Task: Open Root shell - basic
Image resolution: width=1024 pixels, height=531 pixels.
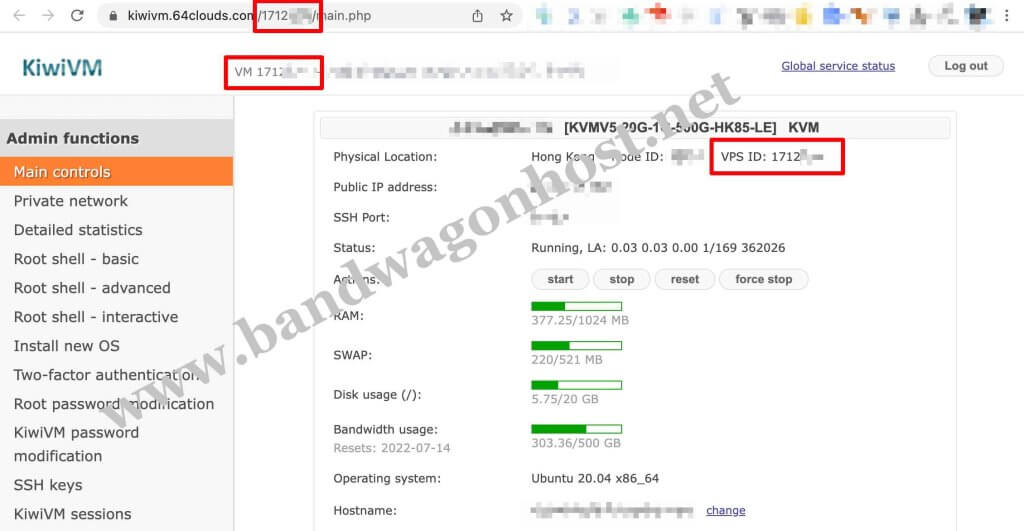Action: click(76, 259)
